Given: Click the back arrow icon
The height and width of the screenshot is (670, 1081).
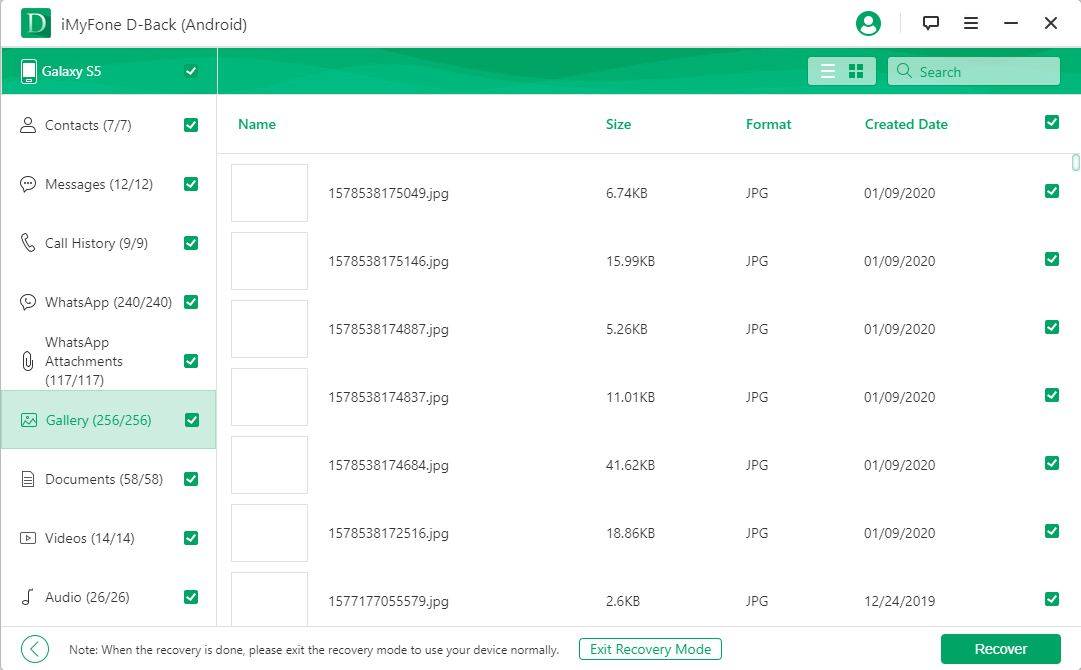Looking at the screenshot, I should 34,649.
